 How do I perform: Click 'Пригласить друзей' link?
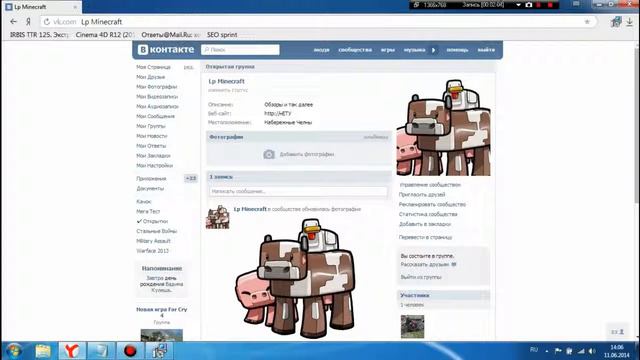point(422,194)
